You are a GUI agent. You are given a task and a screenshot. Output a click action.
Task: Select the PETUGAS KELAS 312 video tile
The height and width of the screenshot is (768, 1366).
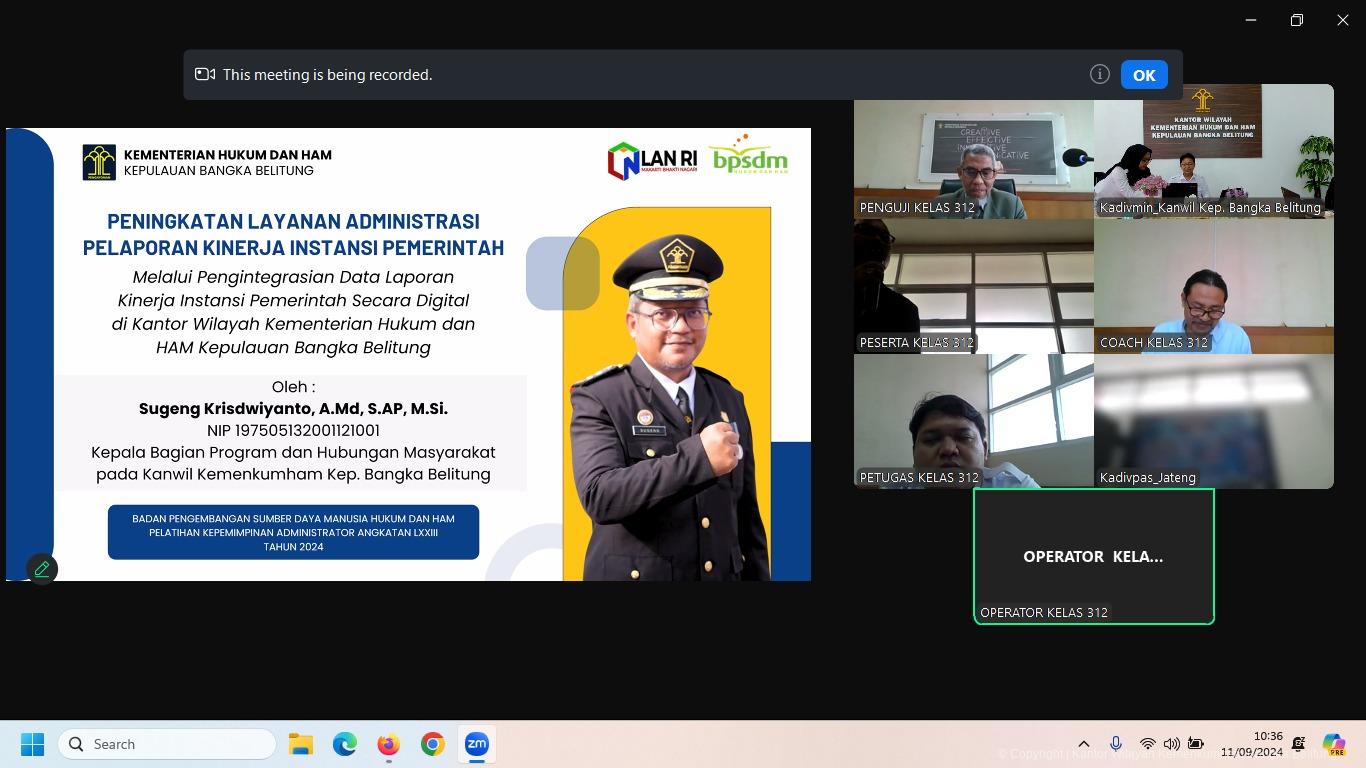[x=974, y=421]
